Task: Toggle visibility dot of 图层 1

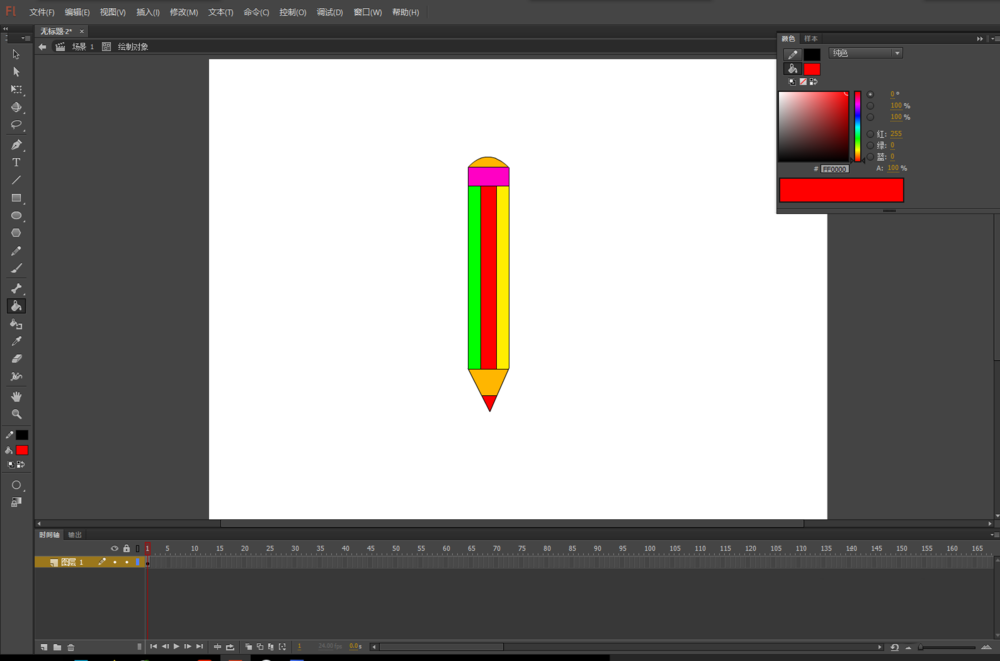Action: pyautogui.click(x=114, y=562)
